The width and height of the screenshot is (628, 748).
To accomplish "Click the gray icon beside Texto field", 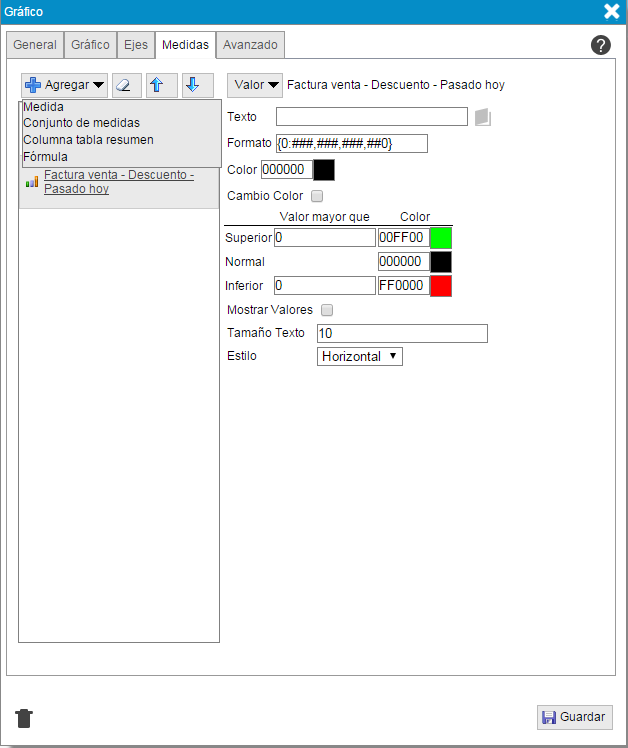I will pyautogui.click(x=483, y=117).
